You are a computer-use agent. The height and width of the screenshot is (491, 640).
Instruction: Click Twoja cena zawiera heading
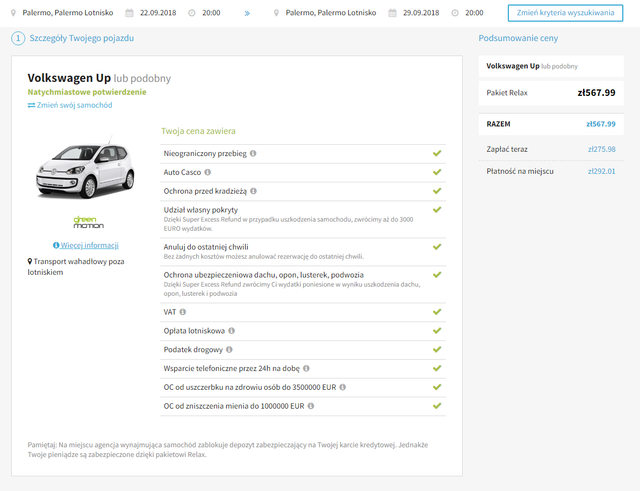click(198, 131)
